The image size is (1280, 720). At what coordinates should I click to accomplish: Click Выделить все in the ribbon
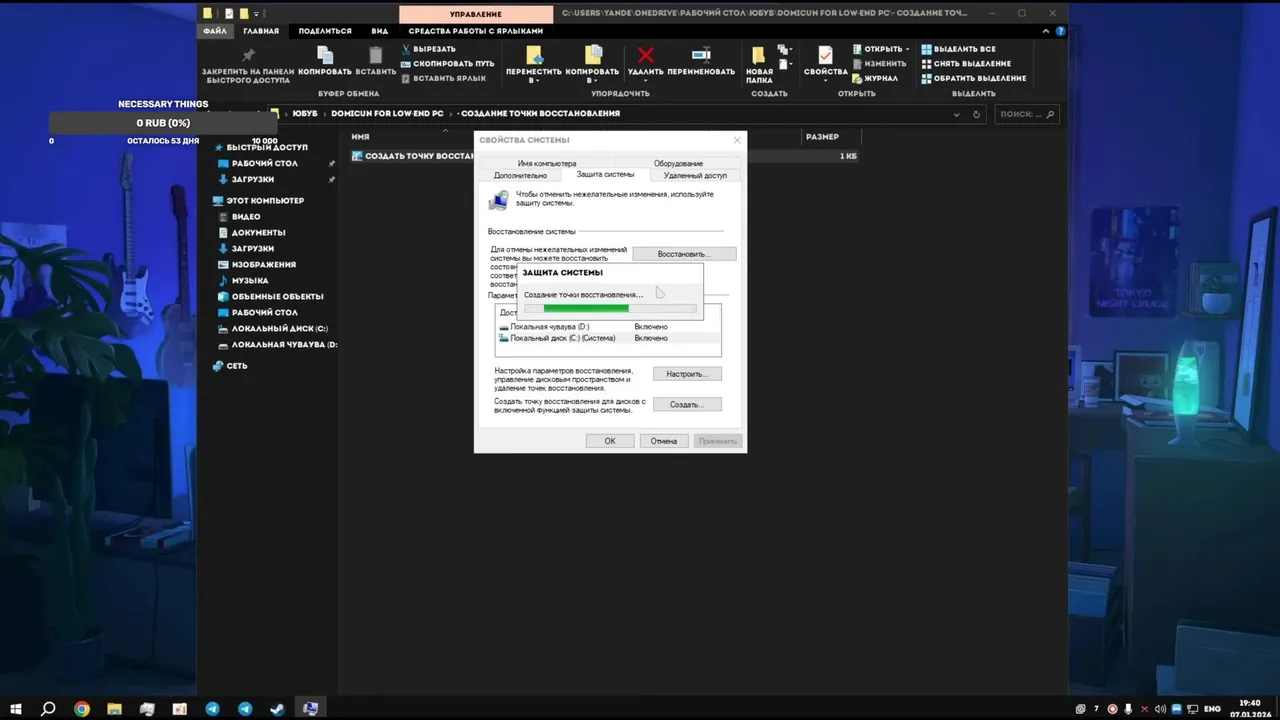click(959, 49)
